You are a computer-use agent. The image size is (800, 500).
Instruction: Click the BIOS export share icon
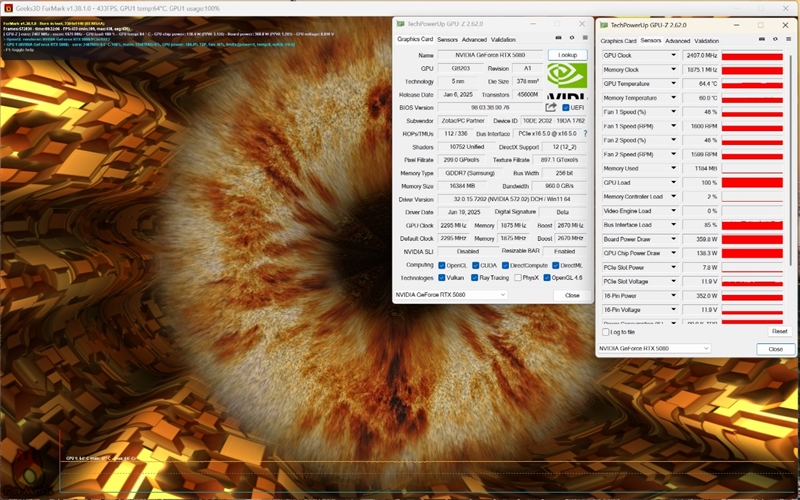coord(550,107)
